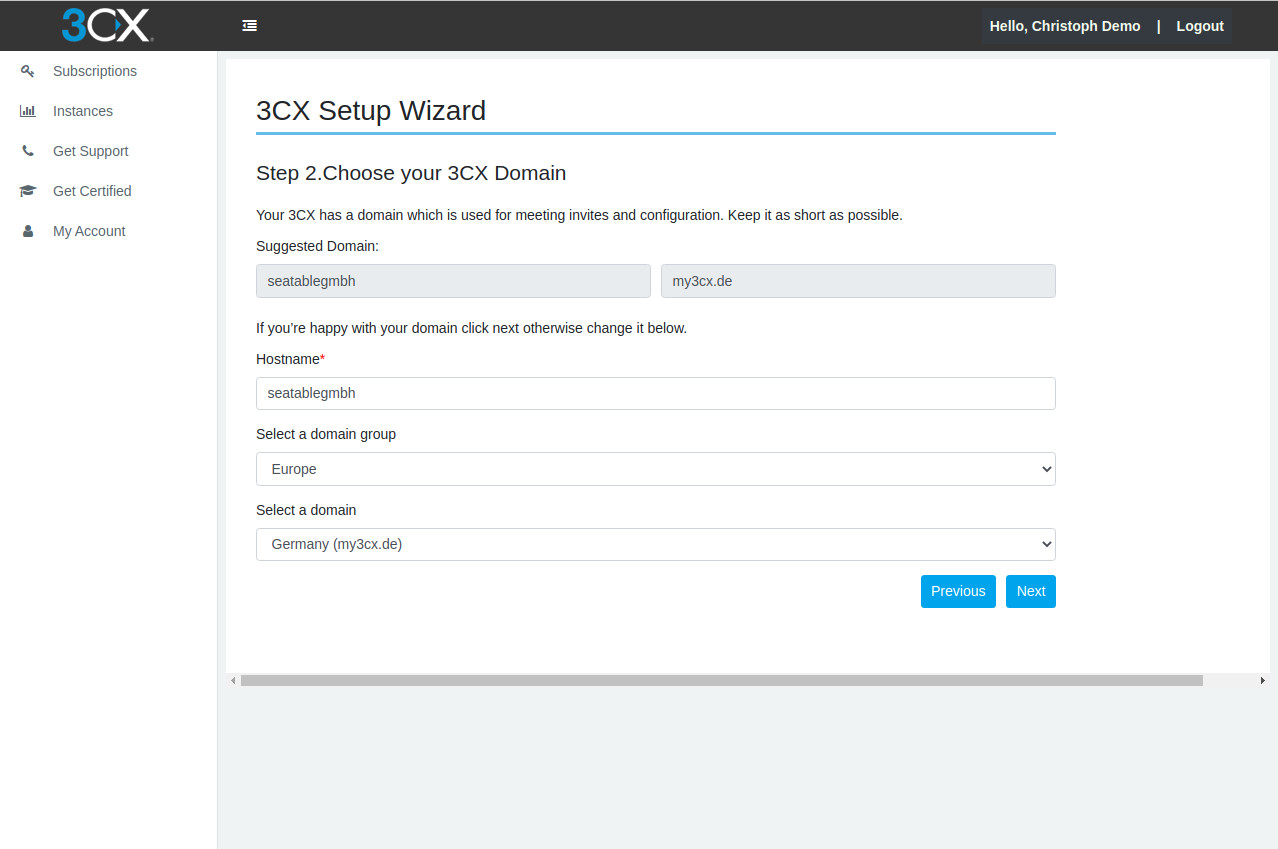This screenshot has width=1278, height=849.
Task: Click the 3CX logo
Action: 107,25
